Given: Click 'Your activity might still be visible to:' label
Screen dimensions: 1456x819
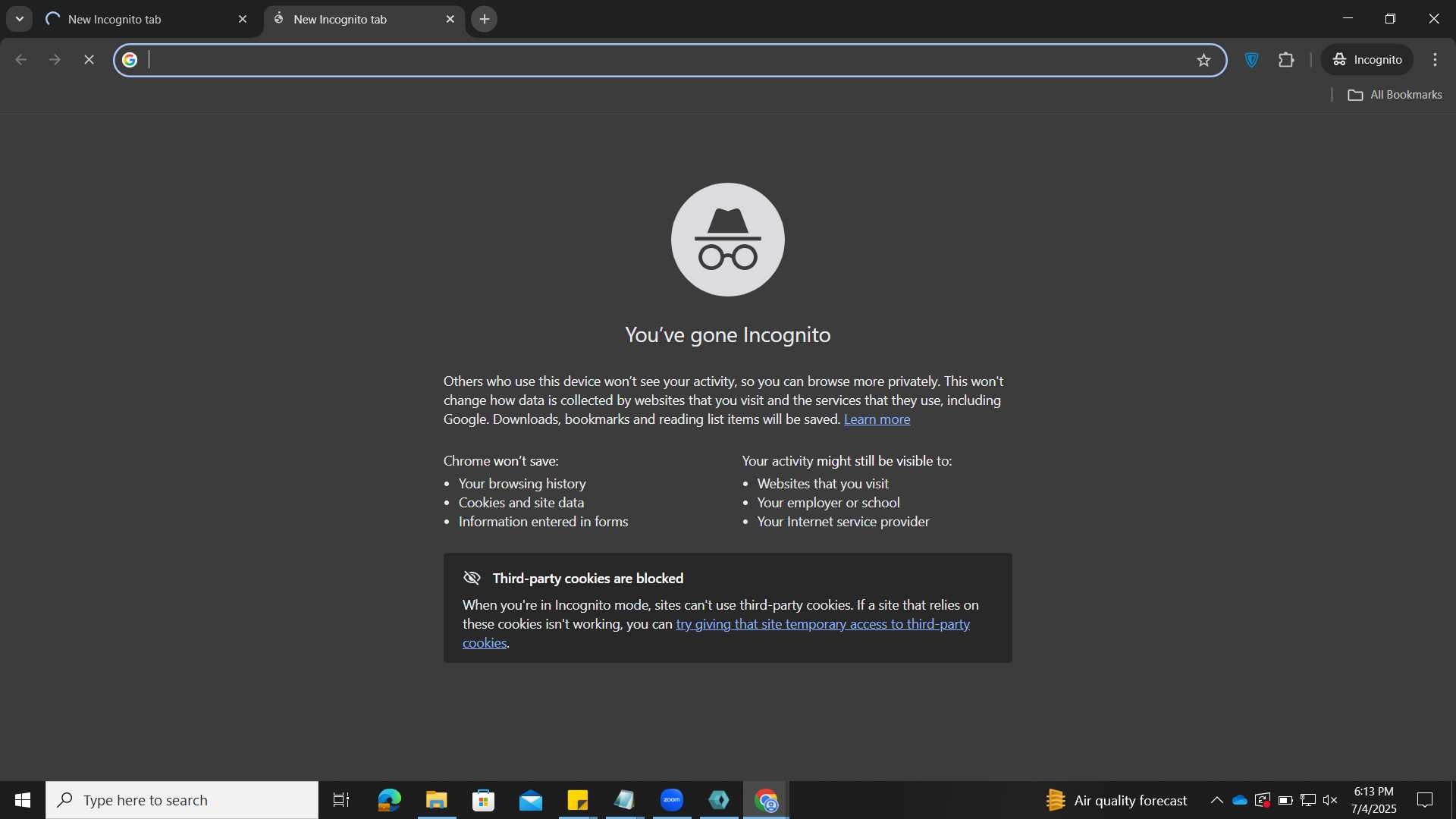Looking at the screenshot, I should (x=846, y=461).
